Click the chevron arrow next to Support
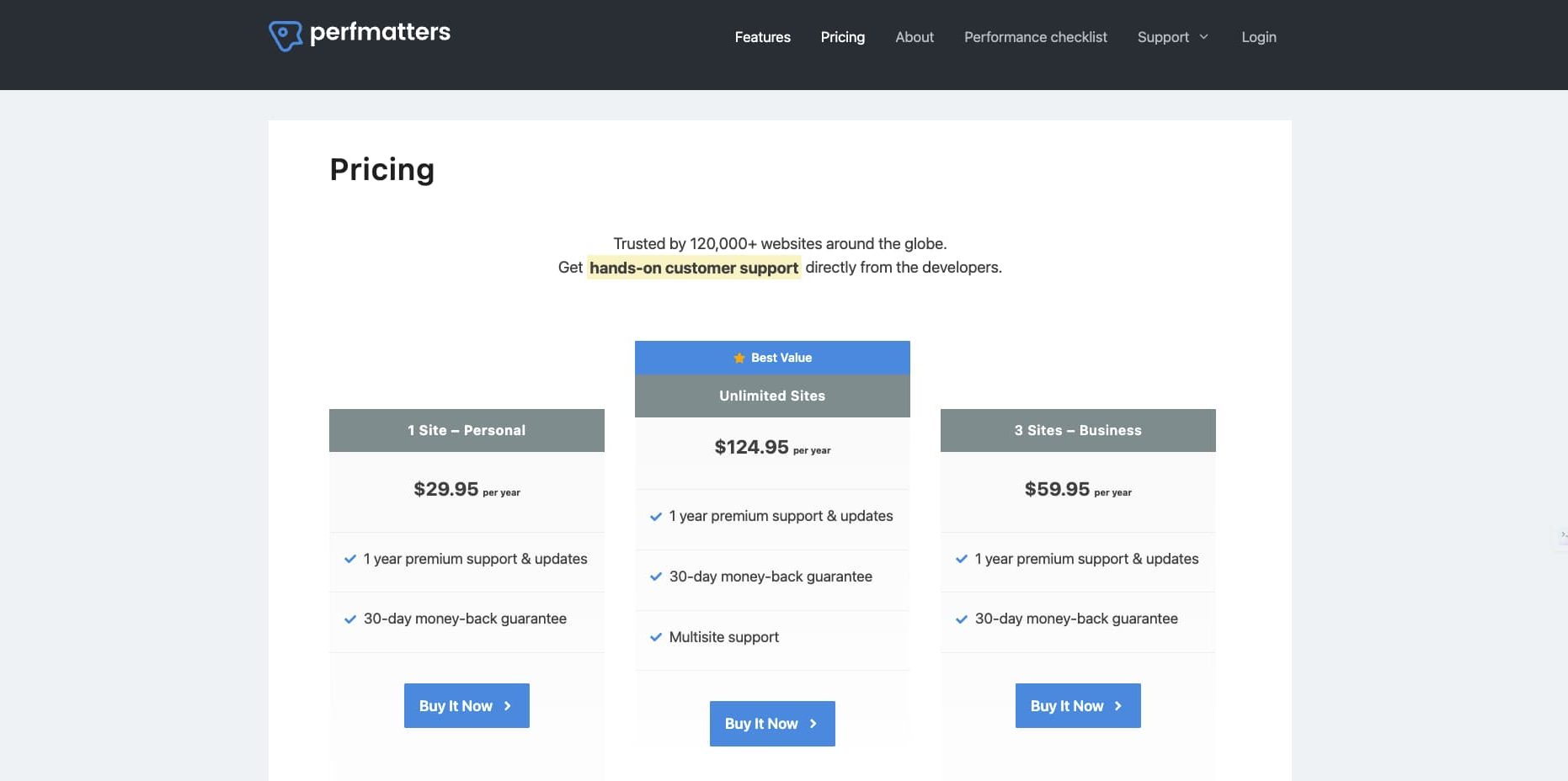1568x781 pixels. pos(1203,37)
